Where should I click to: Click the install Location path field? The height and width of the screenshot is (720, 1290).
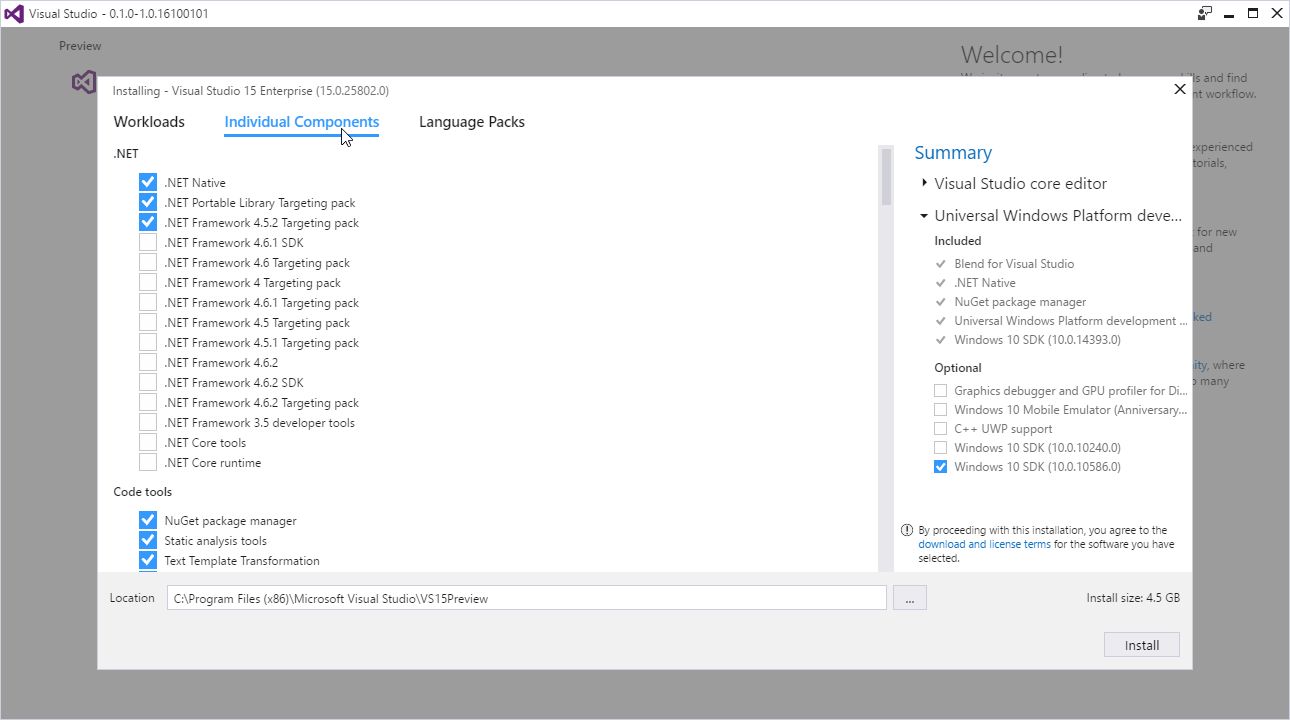tap(526, 598)
